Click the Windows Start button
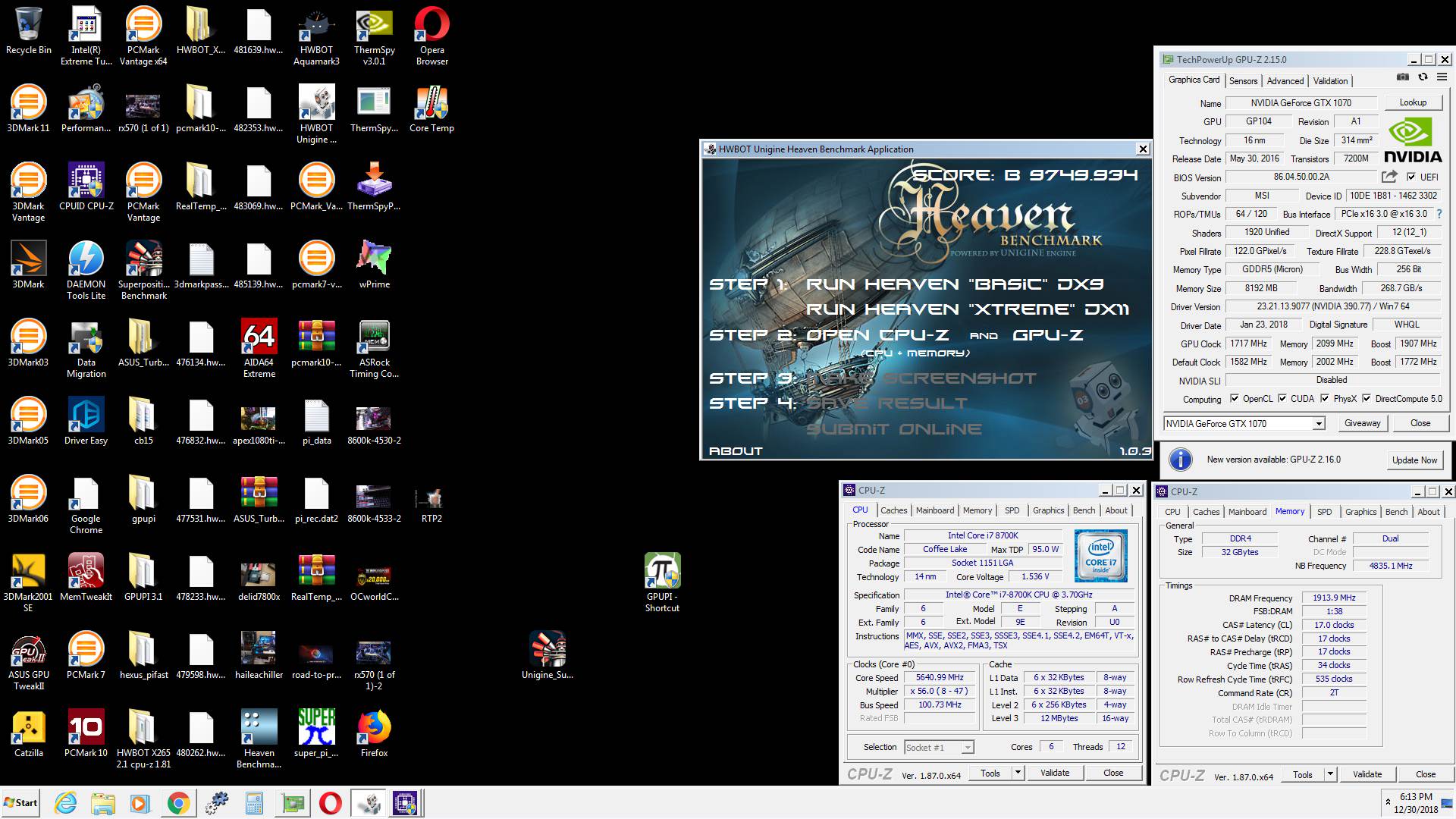 click(21, 803)
